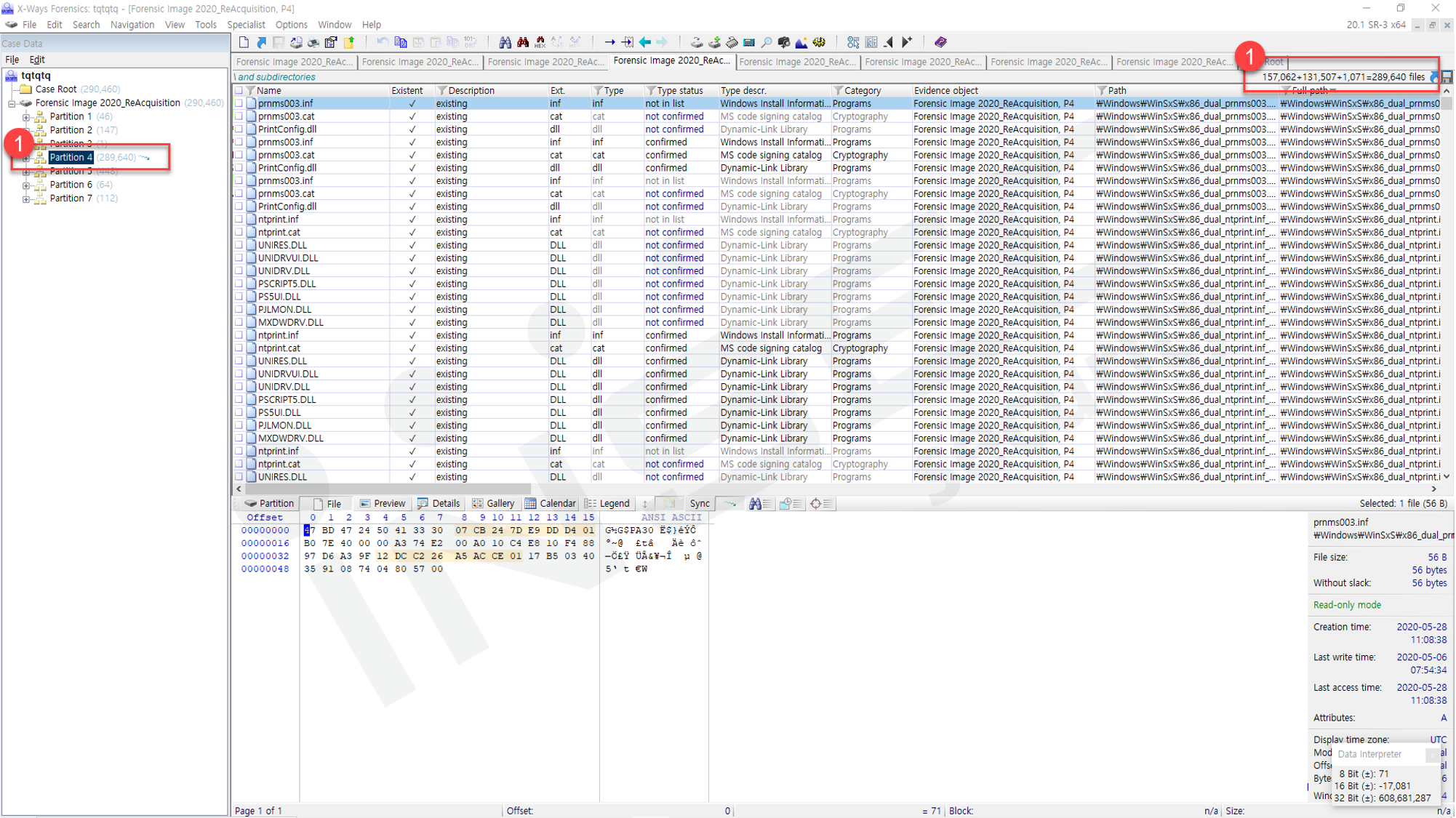Tick checkbox for first PSCRIPT5.DLL row
This screenshot has height=818, width=1456.
pos(239,284)
